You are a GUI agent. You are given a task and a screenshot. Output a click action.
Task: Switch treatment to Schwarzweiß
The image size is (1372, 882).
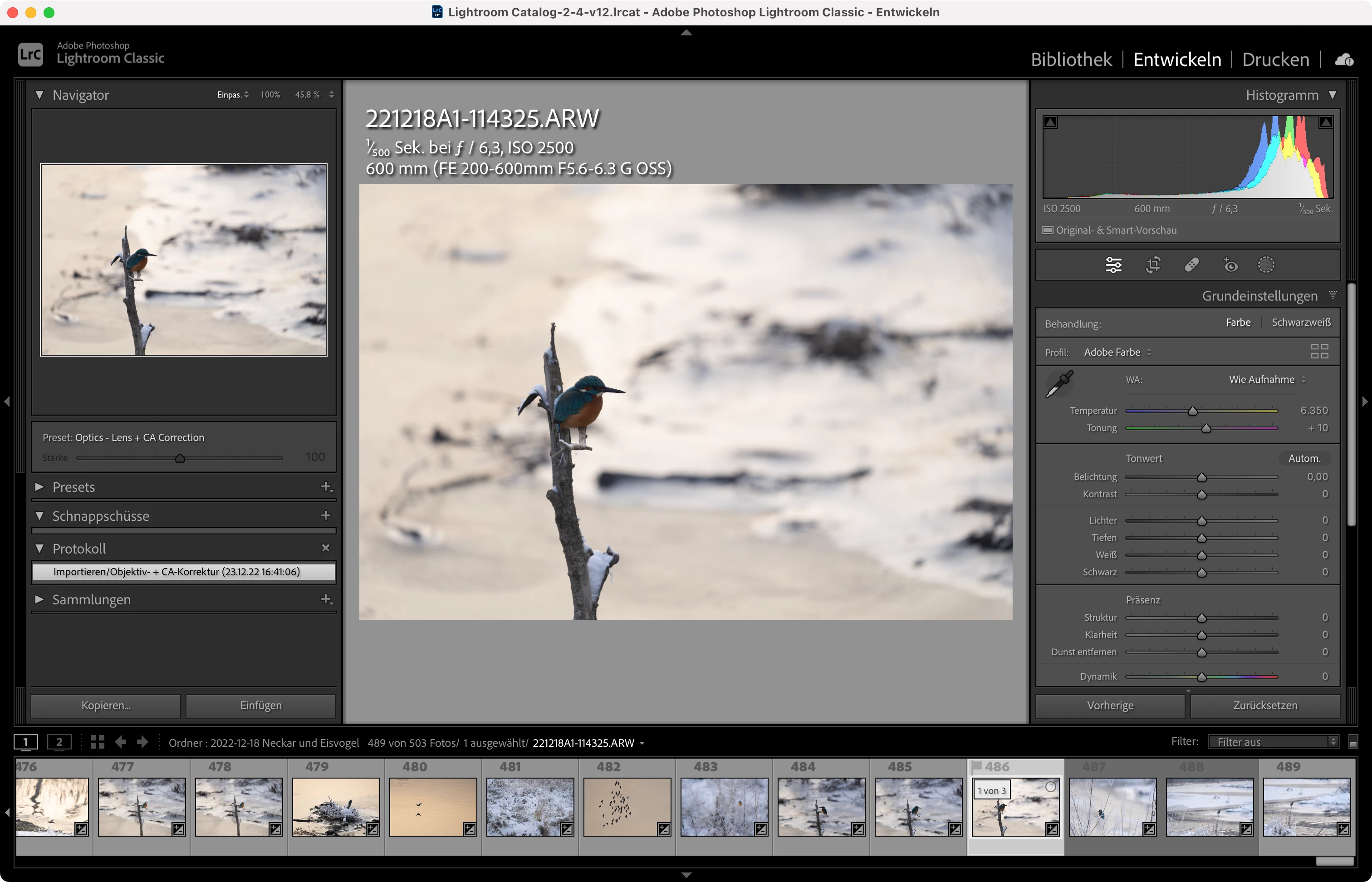[x=1301, y=323]
